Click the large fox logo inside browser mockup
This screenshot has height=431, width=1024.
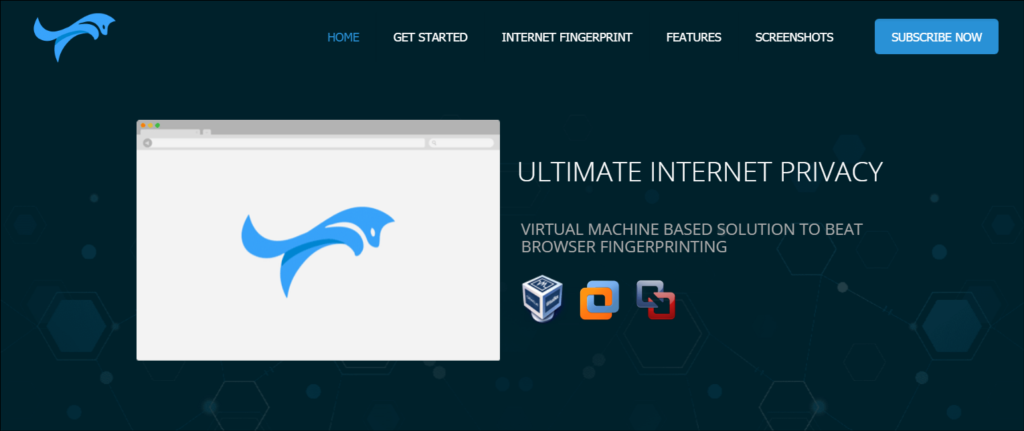(x=317, y=251)
